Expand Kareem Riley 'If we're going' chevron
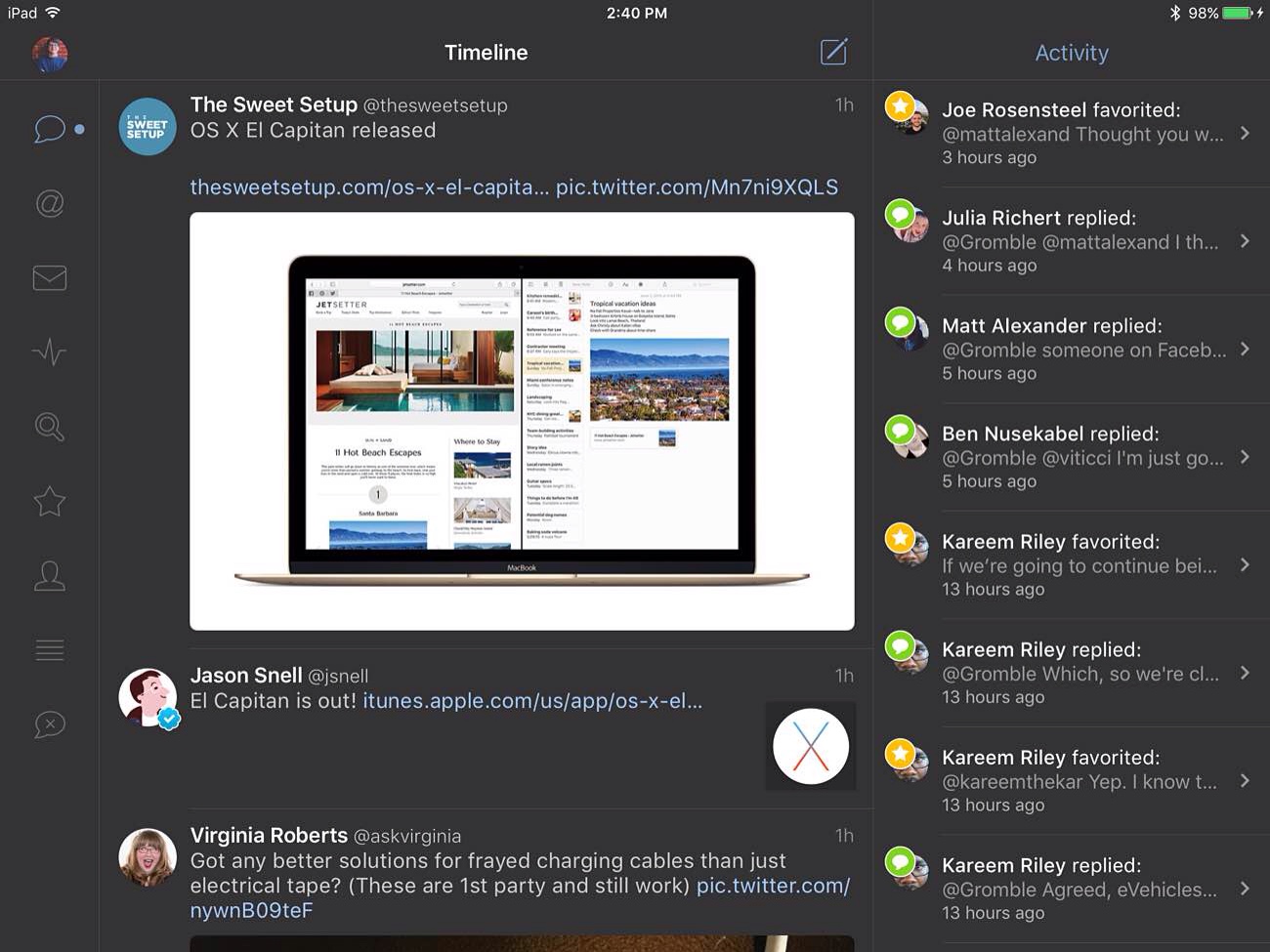The width and height of the screenshot is (1270, 952). [1245, 564]
